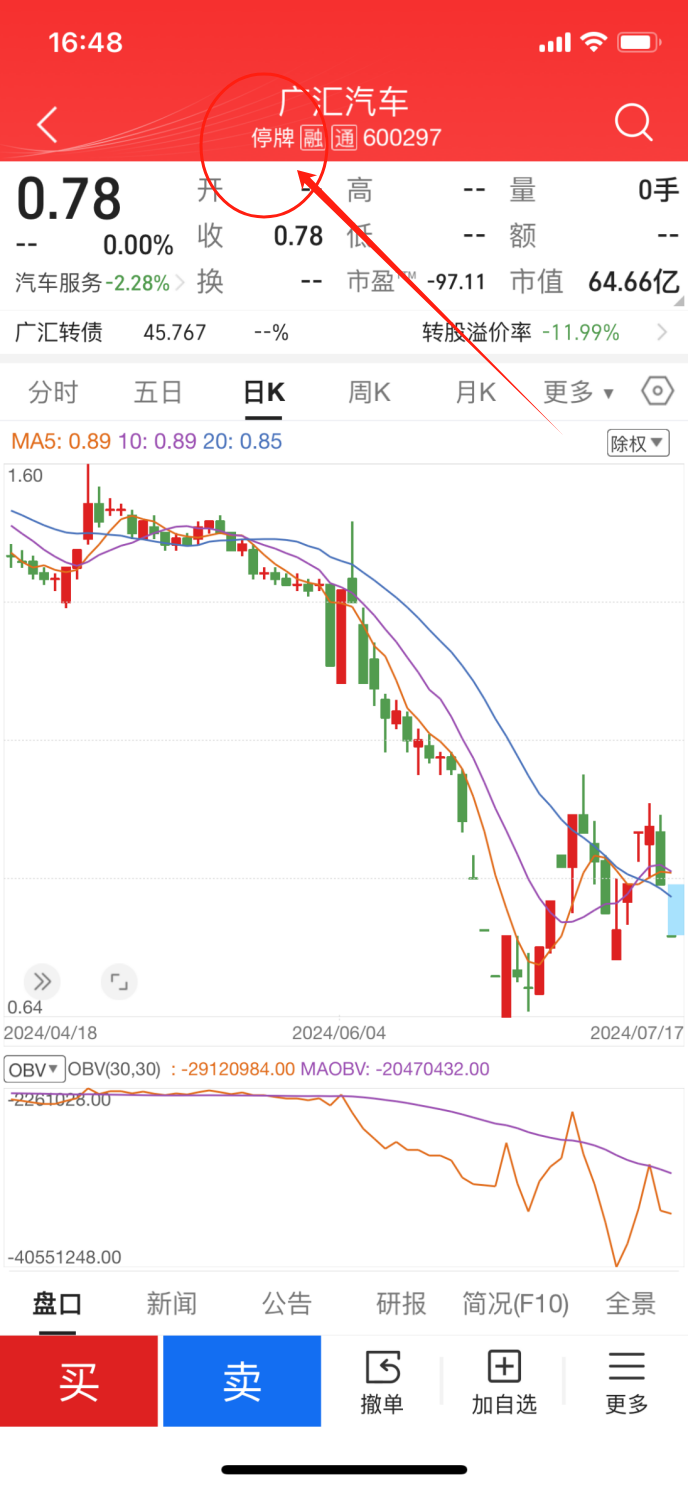Tap the 转股溢价率 -11.99% value

tap(580, 332)
